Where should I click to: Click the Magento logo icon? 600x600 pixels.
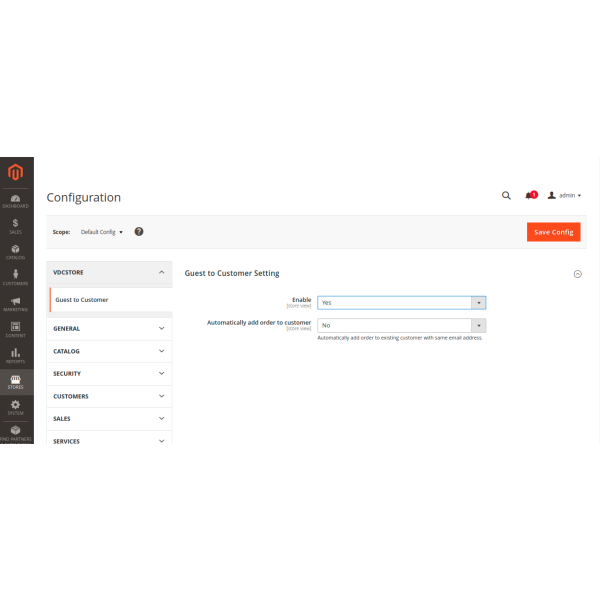coord(16,173)
